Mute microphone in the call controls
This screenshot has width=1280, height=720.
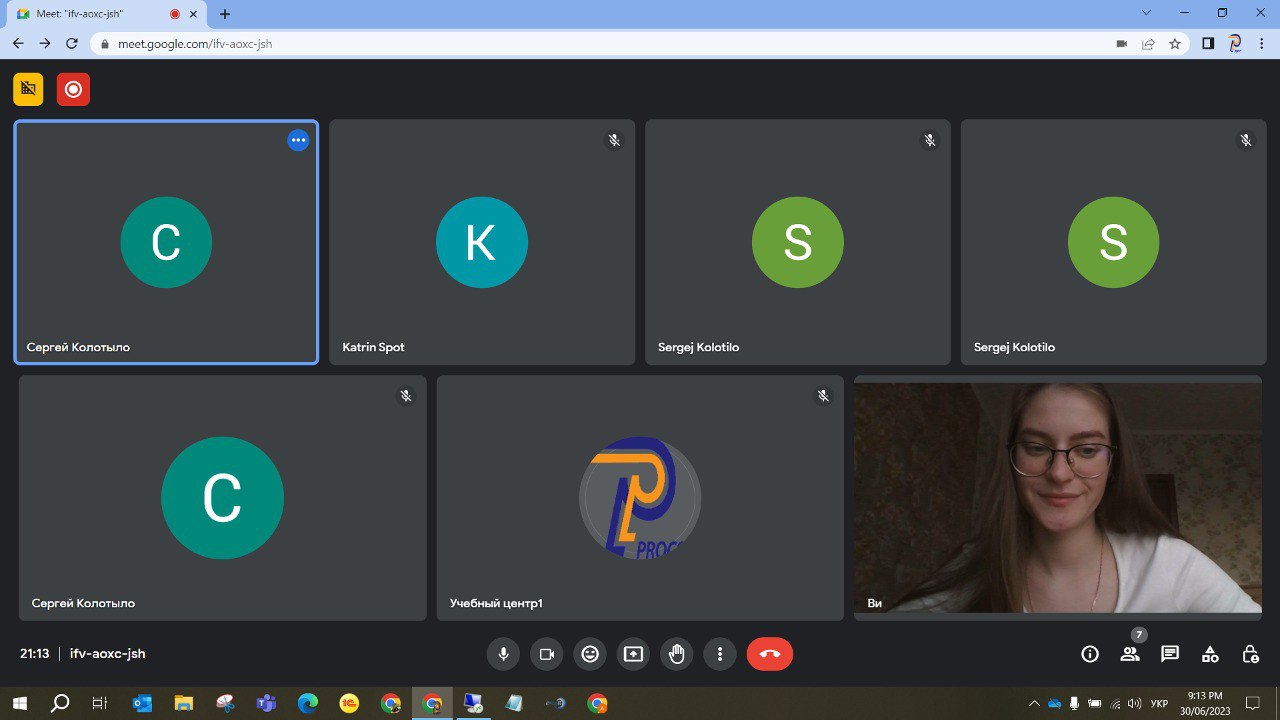point(504,654)
